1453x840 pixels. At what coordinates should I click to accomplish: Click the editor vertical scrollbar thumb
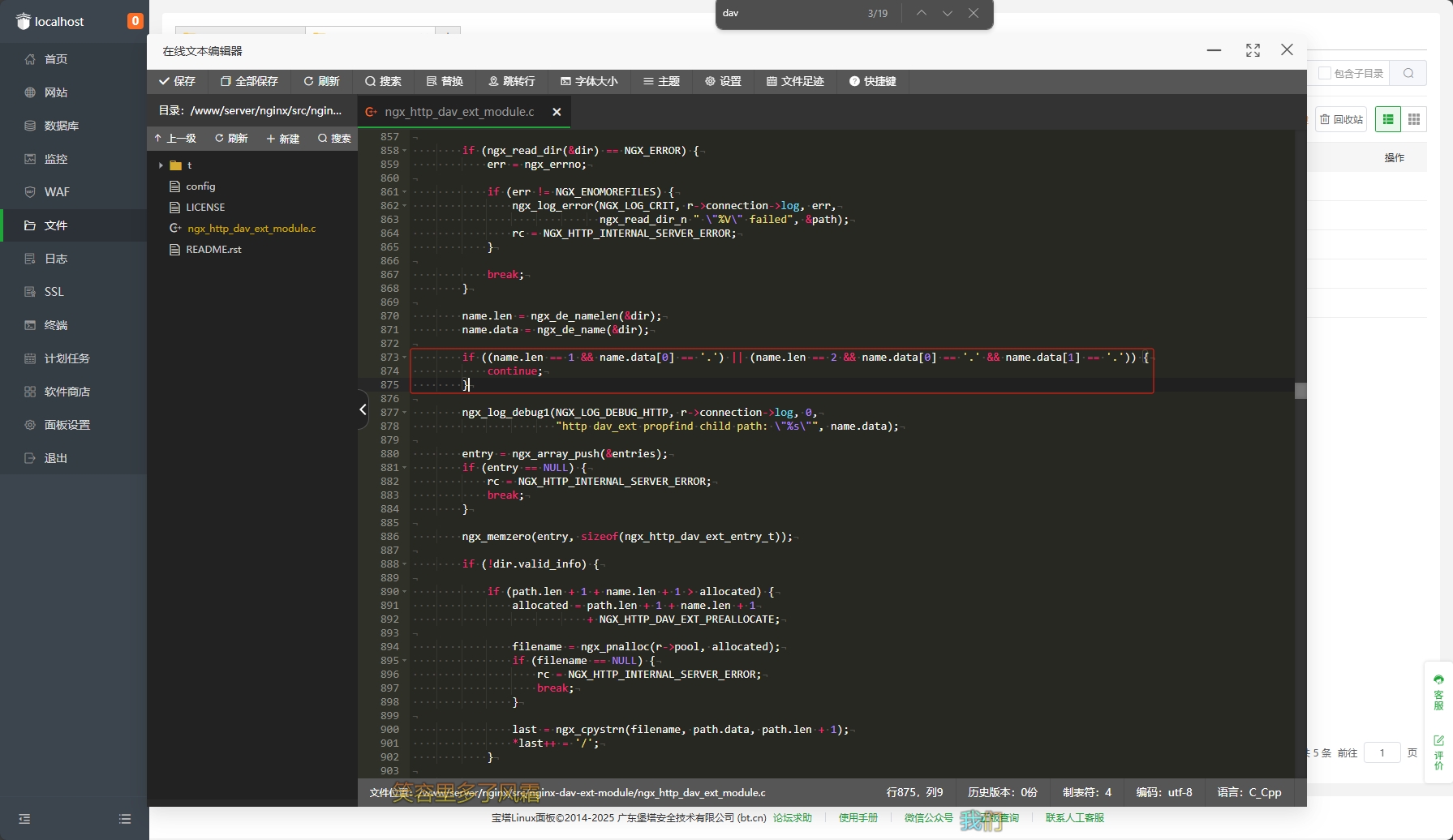point(1300,391)
